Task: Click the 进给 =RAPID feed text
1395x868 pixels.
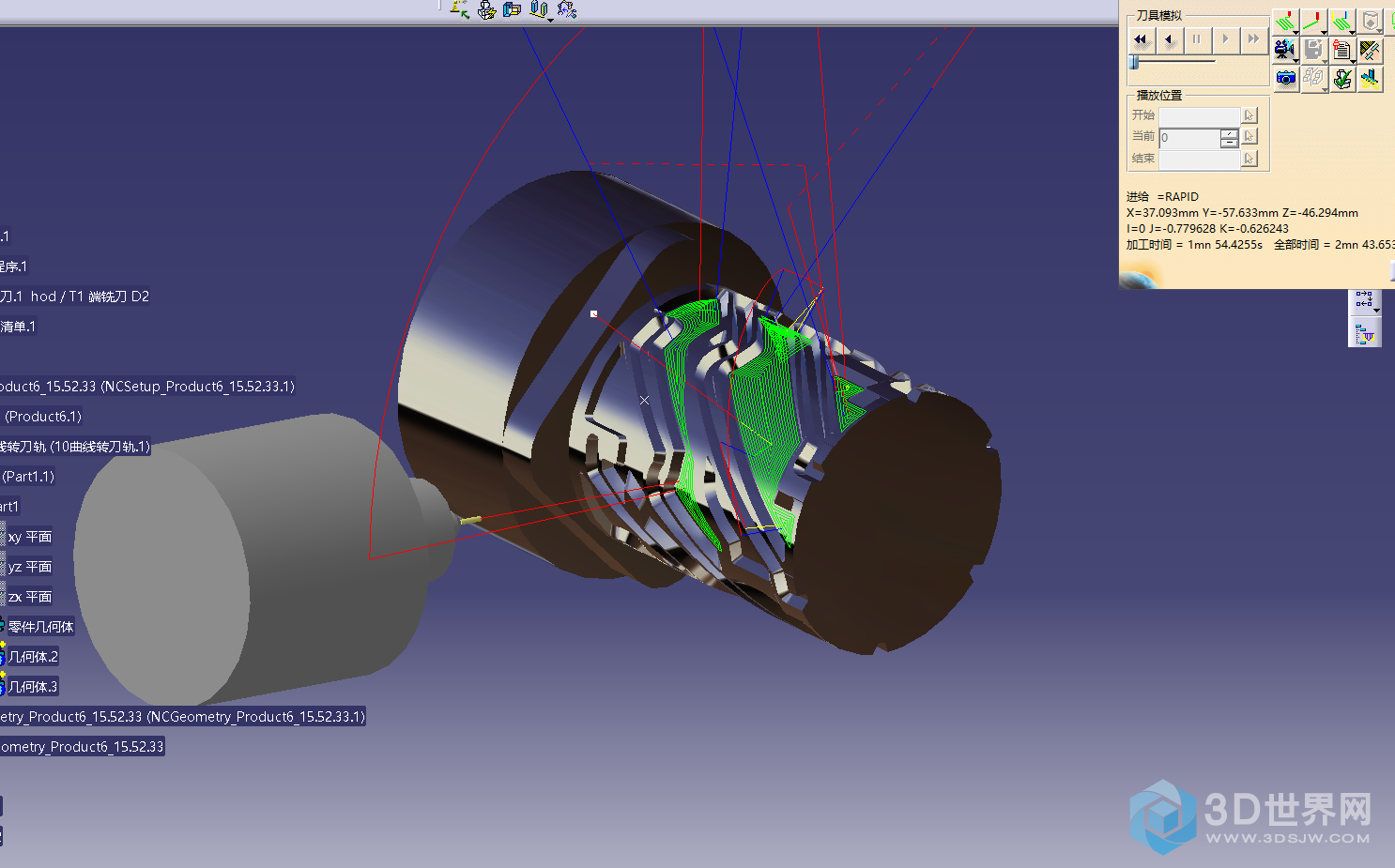Action: click(1162, 197)
